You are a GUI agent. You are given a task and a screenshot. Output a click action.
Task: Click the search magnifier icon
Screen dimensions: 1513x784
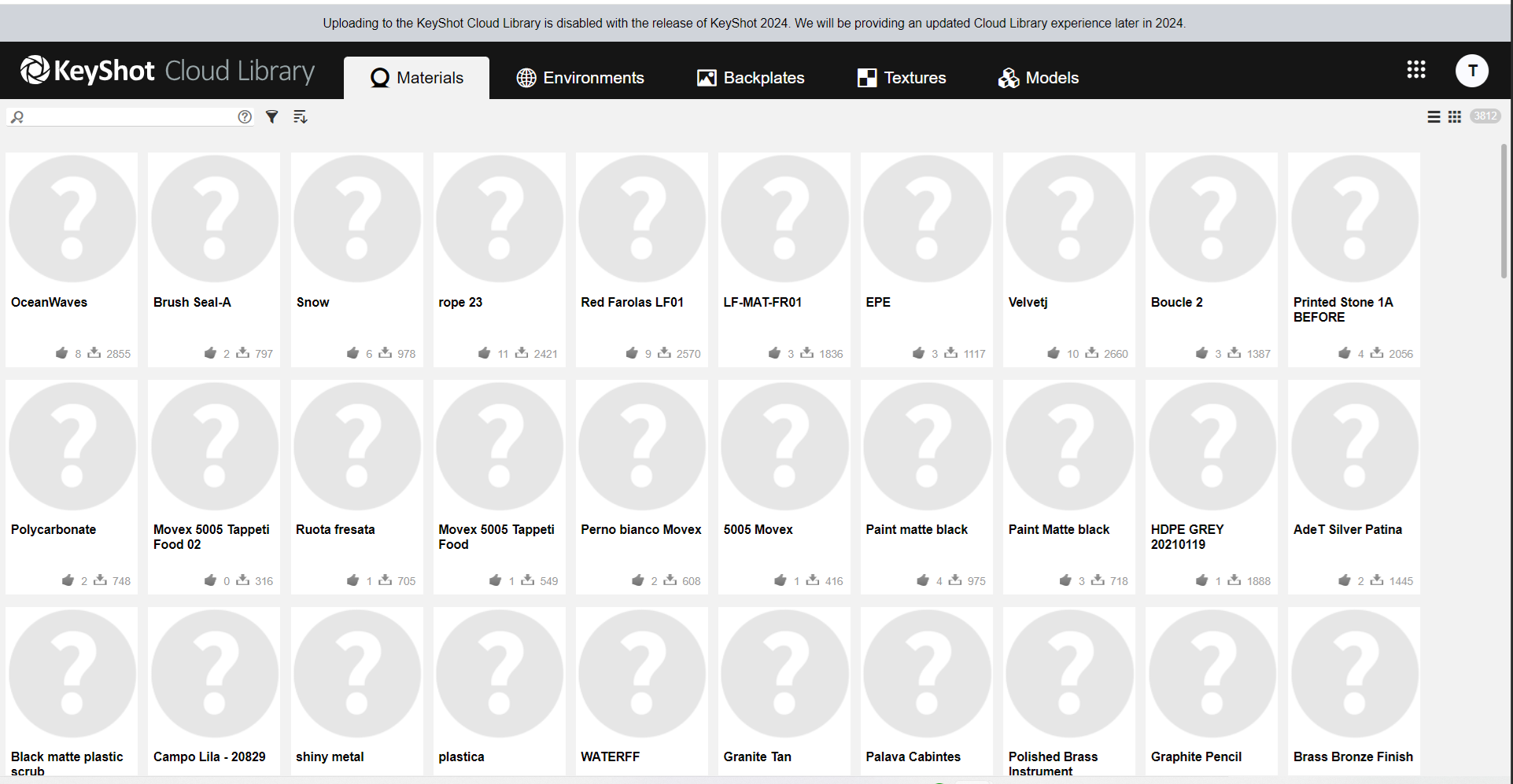17,117
